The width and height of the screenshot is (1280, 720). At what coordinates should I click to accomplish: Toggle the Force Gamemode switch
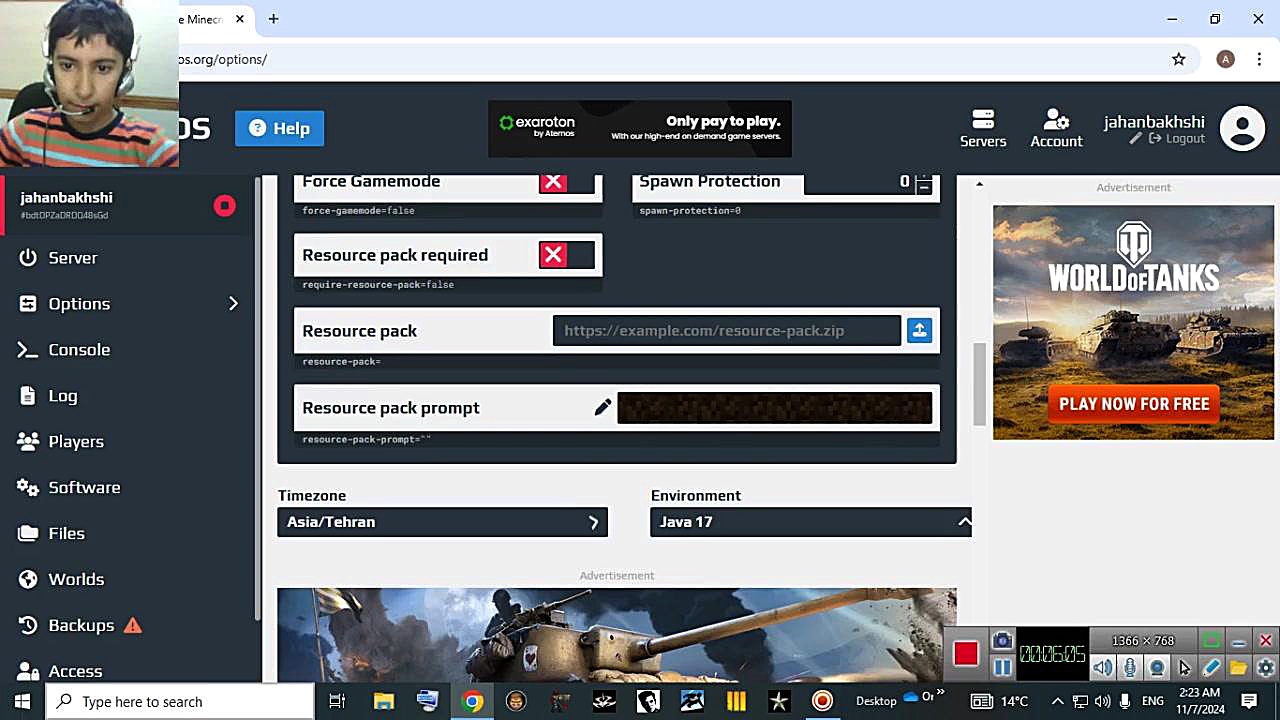(x=566, y=183)
